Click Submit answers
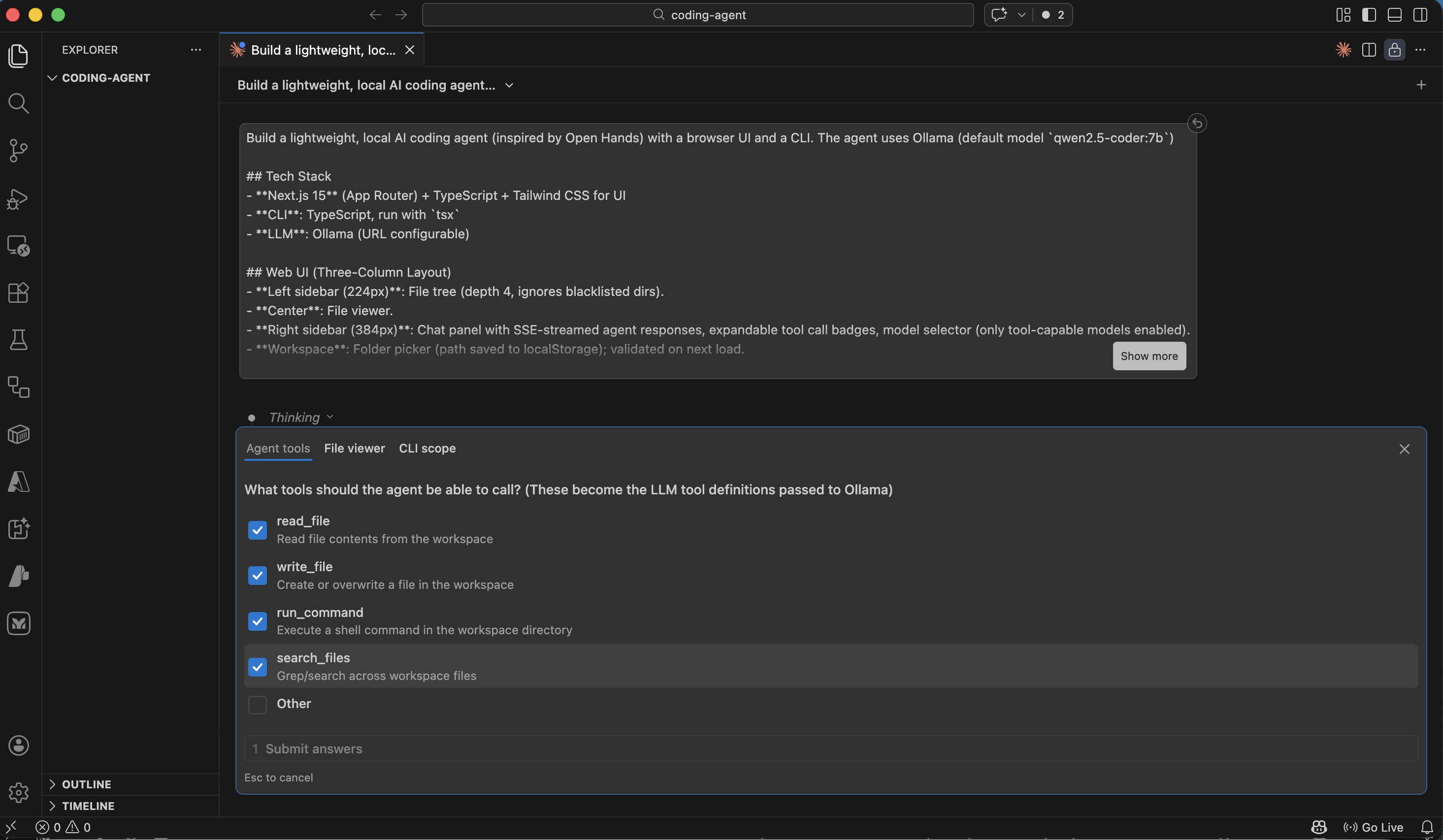The height and width of the screenshot is (840, 1443). [x=314, y=749]
